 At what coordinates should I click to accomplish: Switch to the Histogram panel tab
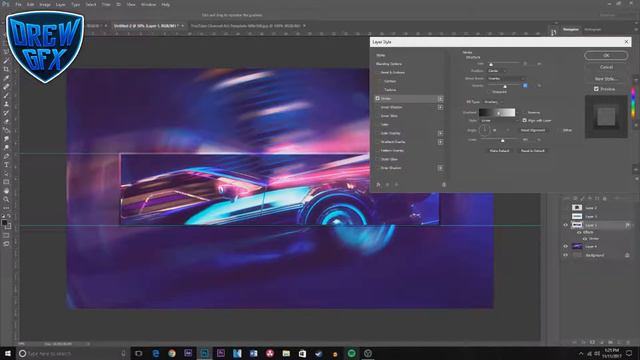point(593,29)
